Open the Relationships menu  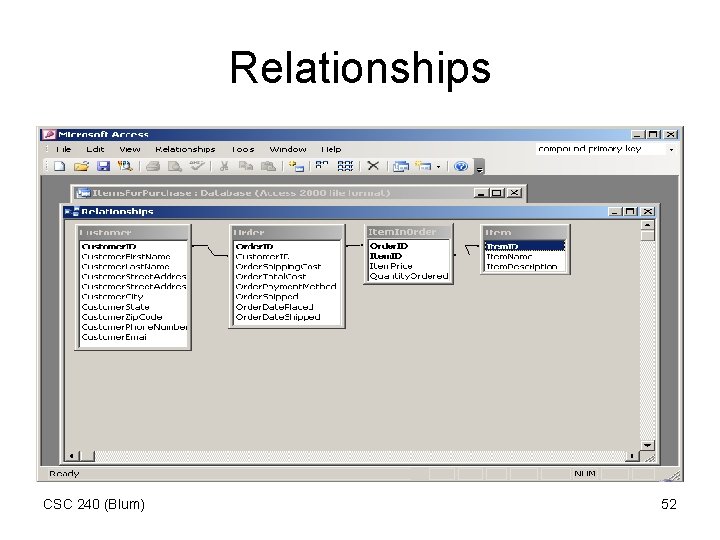point(185,149)
